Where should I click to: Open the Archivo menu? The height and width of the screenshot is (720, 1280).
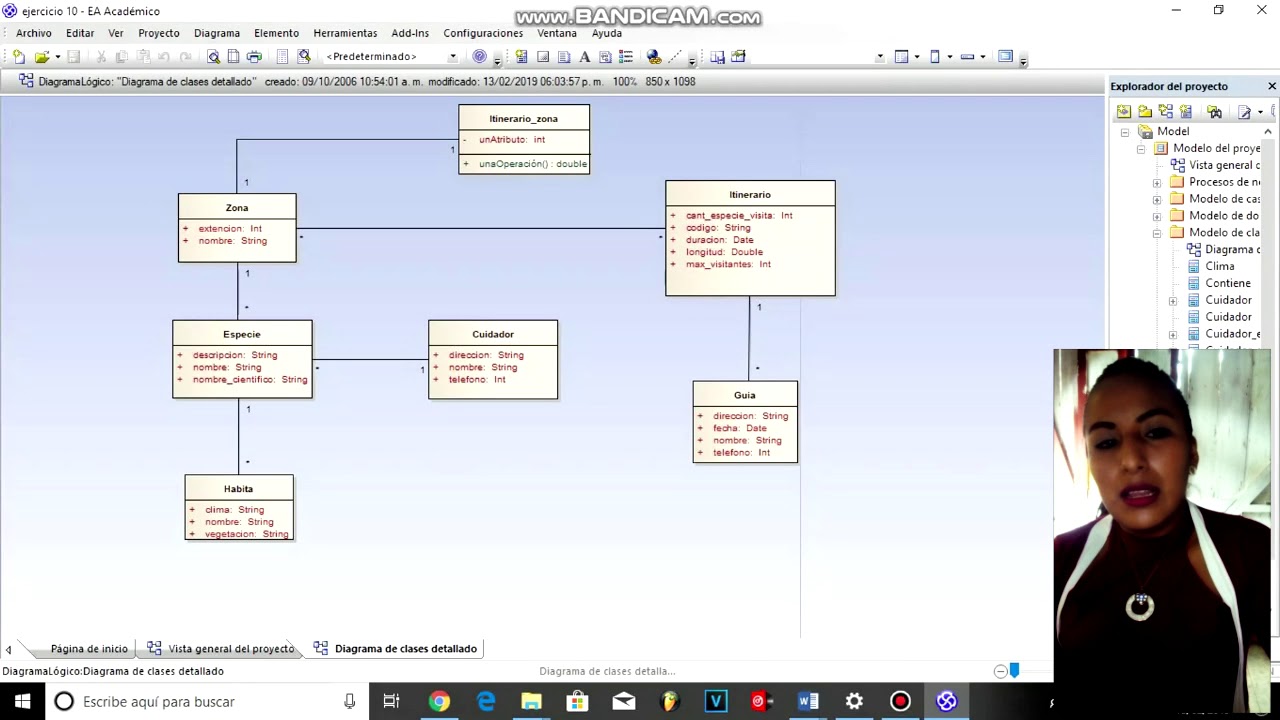pos(33,33)
